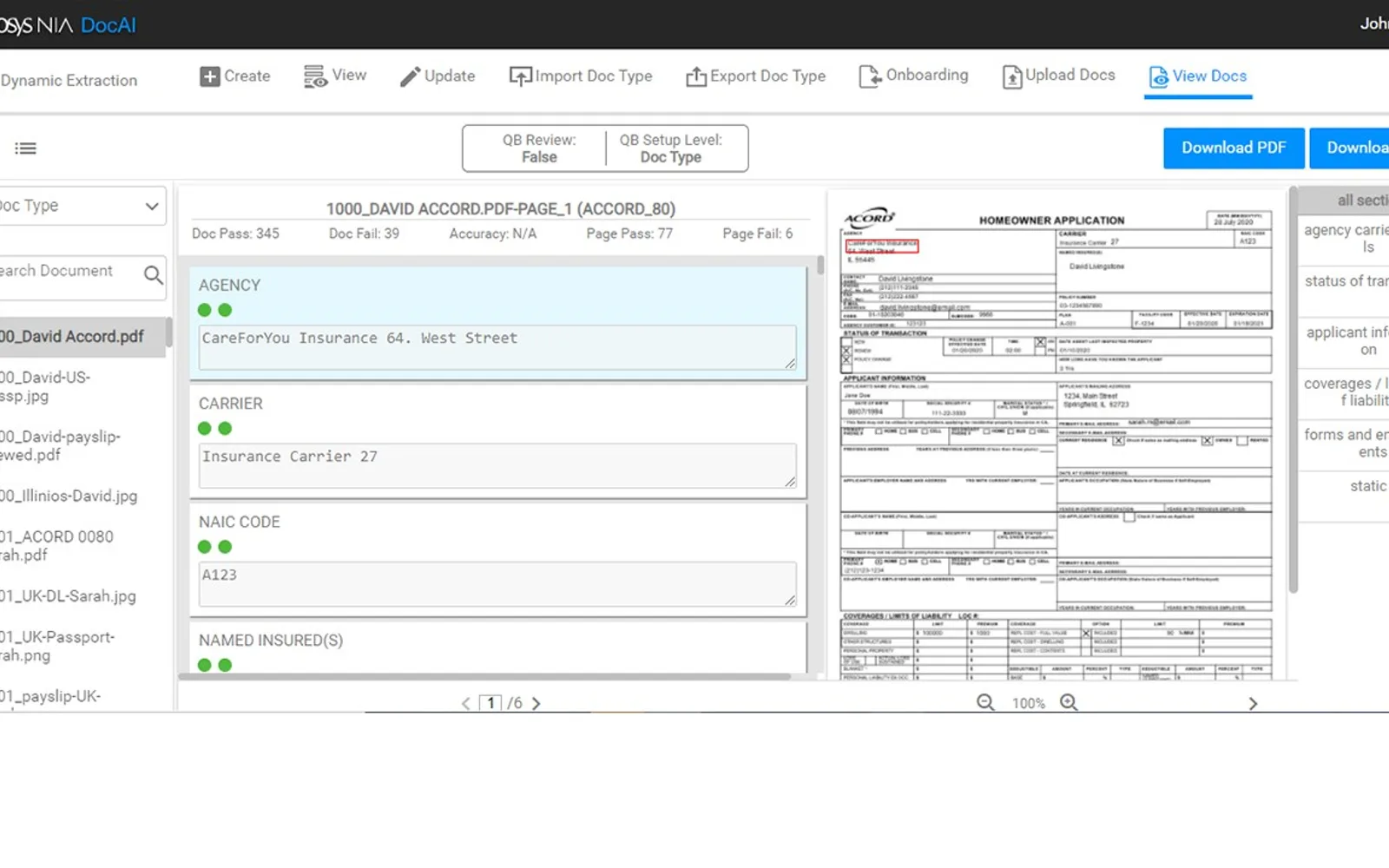1389x868 pixels.
Task: Select the Illinios-David.jpg document
Action: [x=69, y=496]
